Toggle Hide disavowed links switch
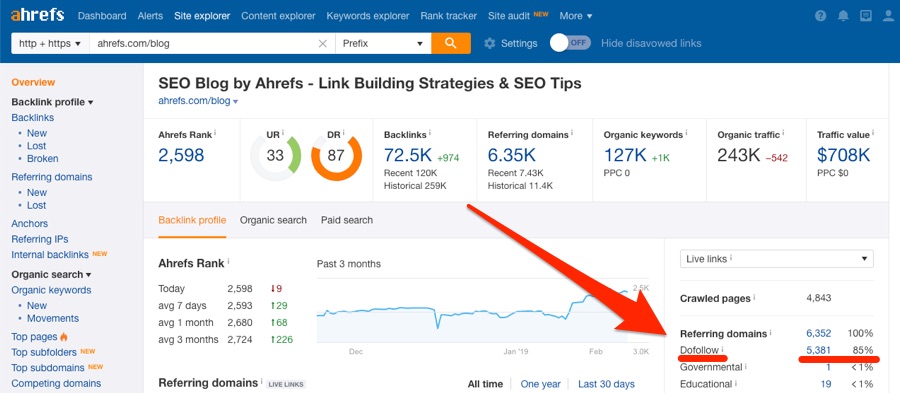 pos(570,43)
